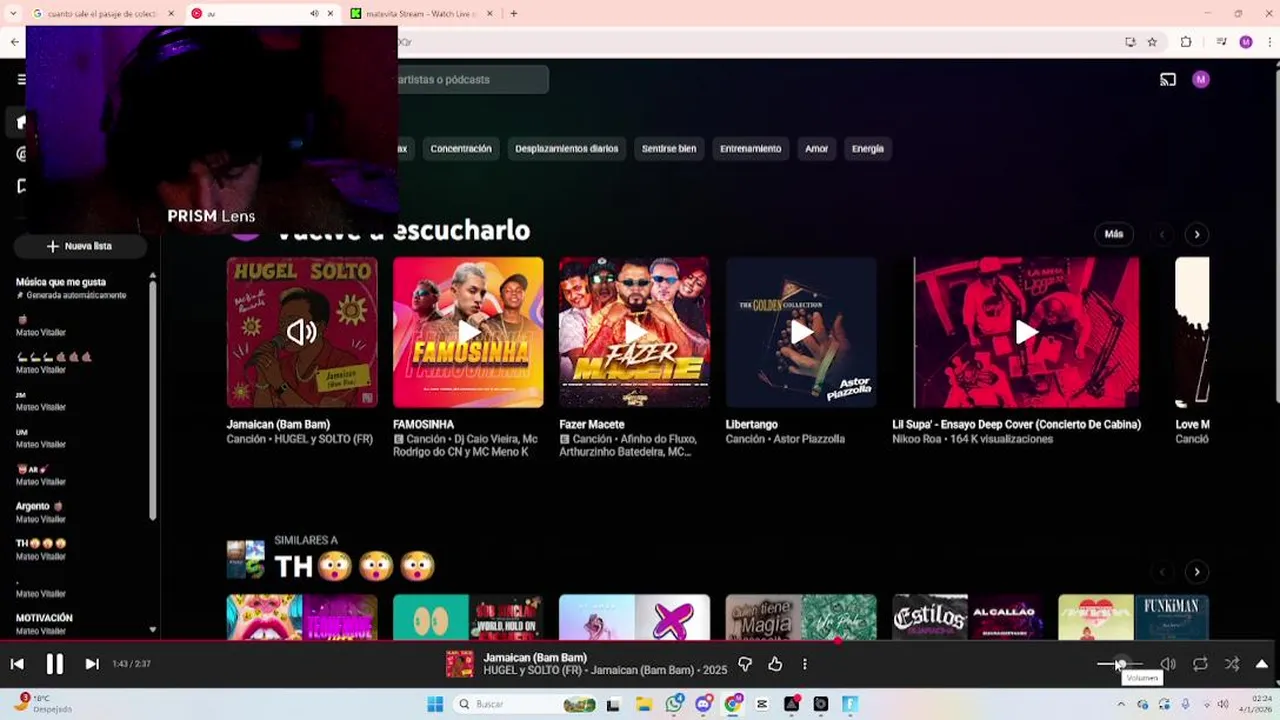Click the Más button

coord(1114,234)
